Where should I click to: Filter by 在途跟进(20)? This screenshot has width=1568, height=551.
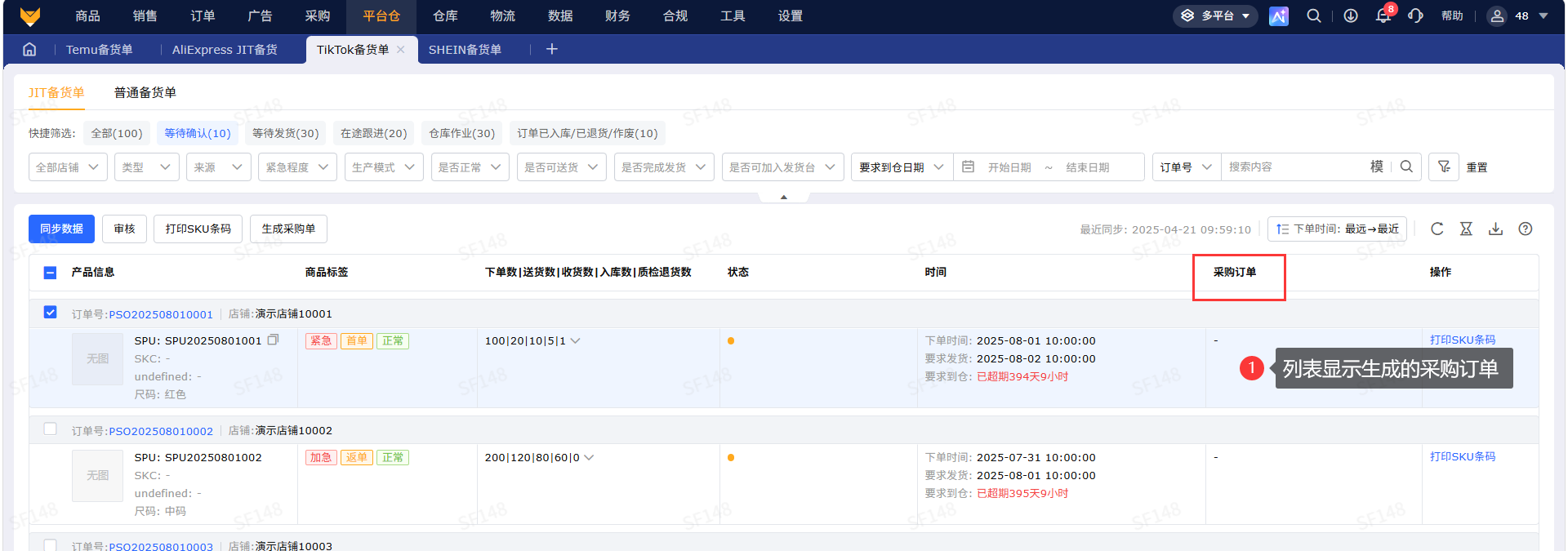(373, 133)
